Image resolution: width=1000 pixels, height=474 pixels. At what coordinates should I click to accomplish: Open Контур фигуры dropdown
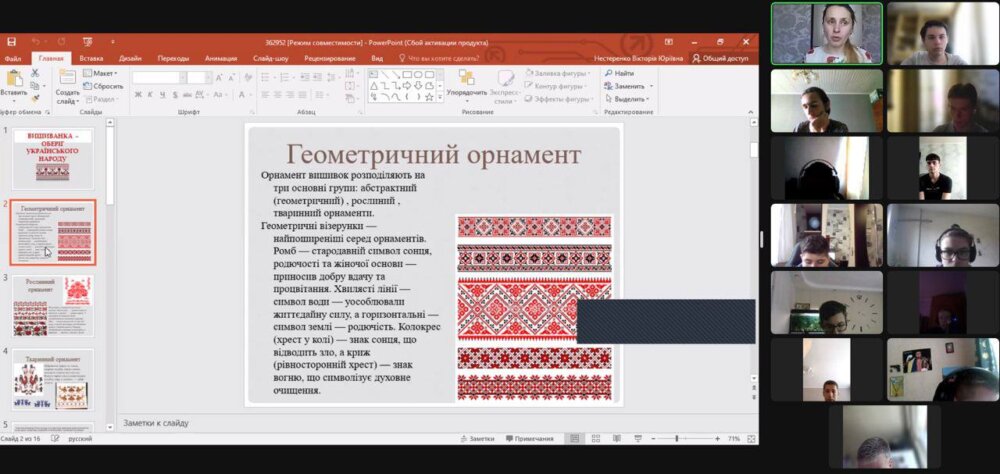click(x=555, y=86)
